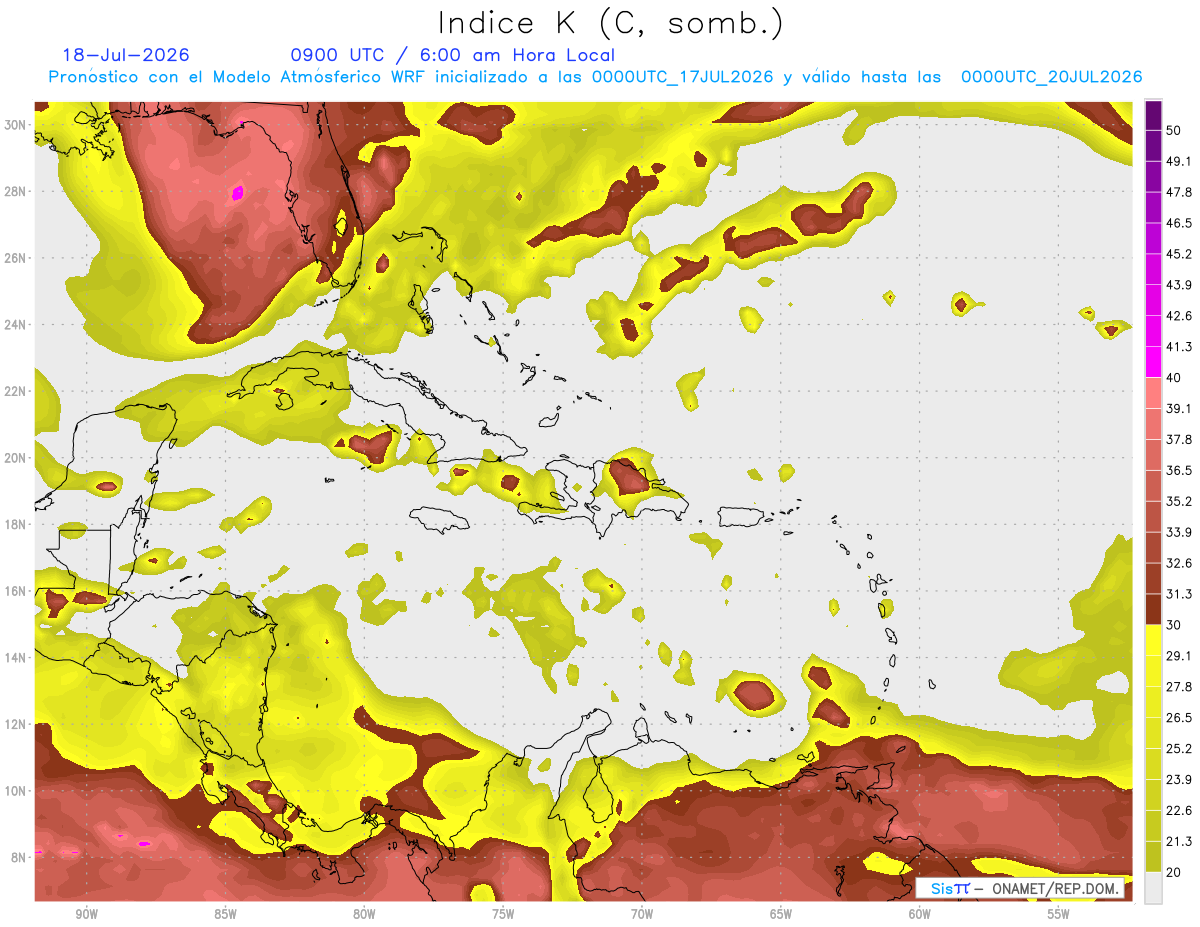The width and height of the screenshot is (1200, 927).
Task: Click the color scale value 23.9
Action: pyautogui.click(x=1179, y=779)
